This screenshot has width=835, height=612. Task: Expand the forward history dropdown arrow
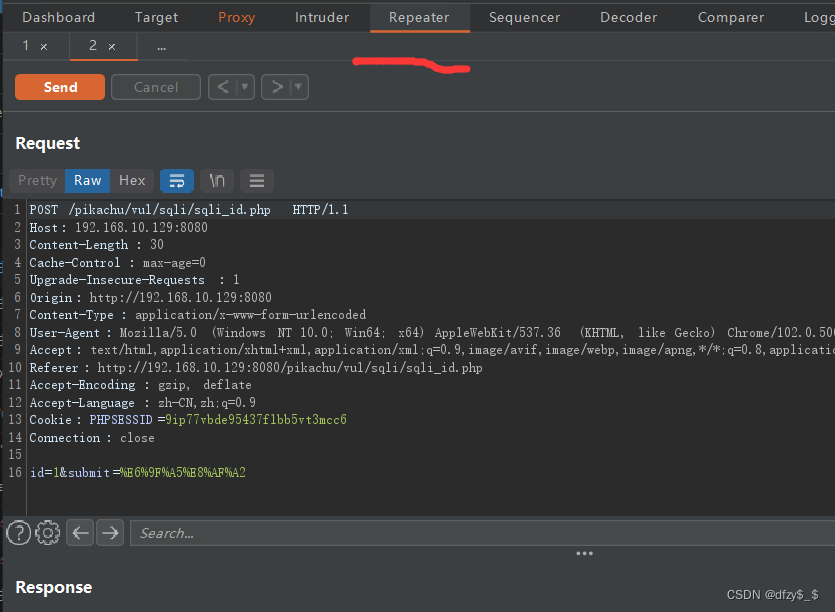298,87
